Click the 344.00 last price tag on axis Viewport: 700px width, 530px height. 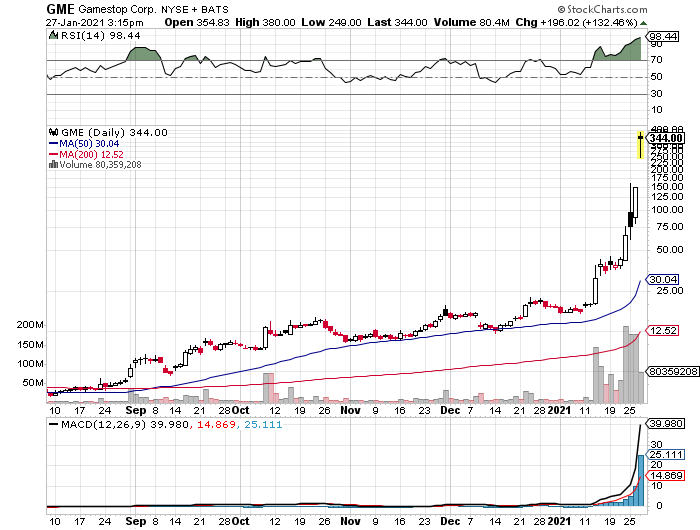[666, 138]
